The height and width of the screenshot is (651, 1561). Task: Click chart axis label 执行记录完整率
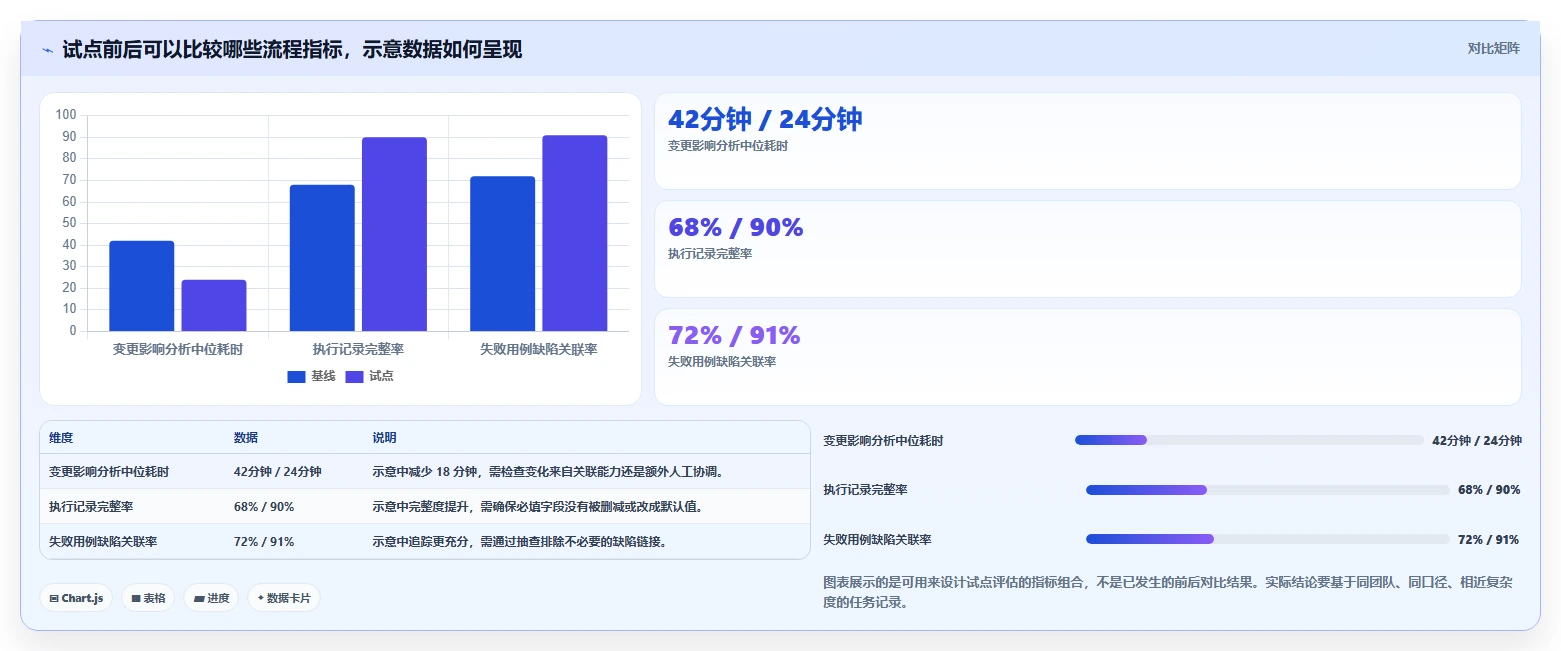pyautogui.click(x=358, y=349)
